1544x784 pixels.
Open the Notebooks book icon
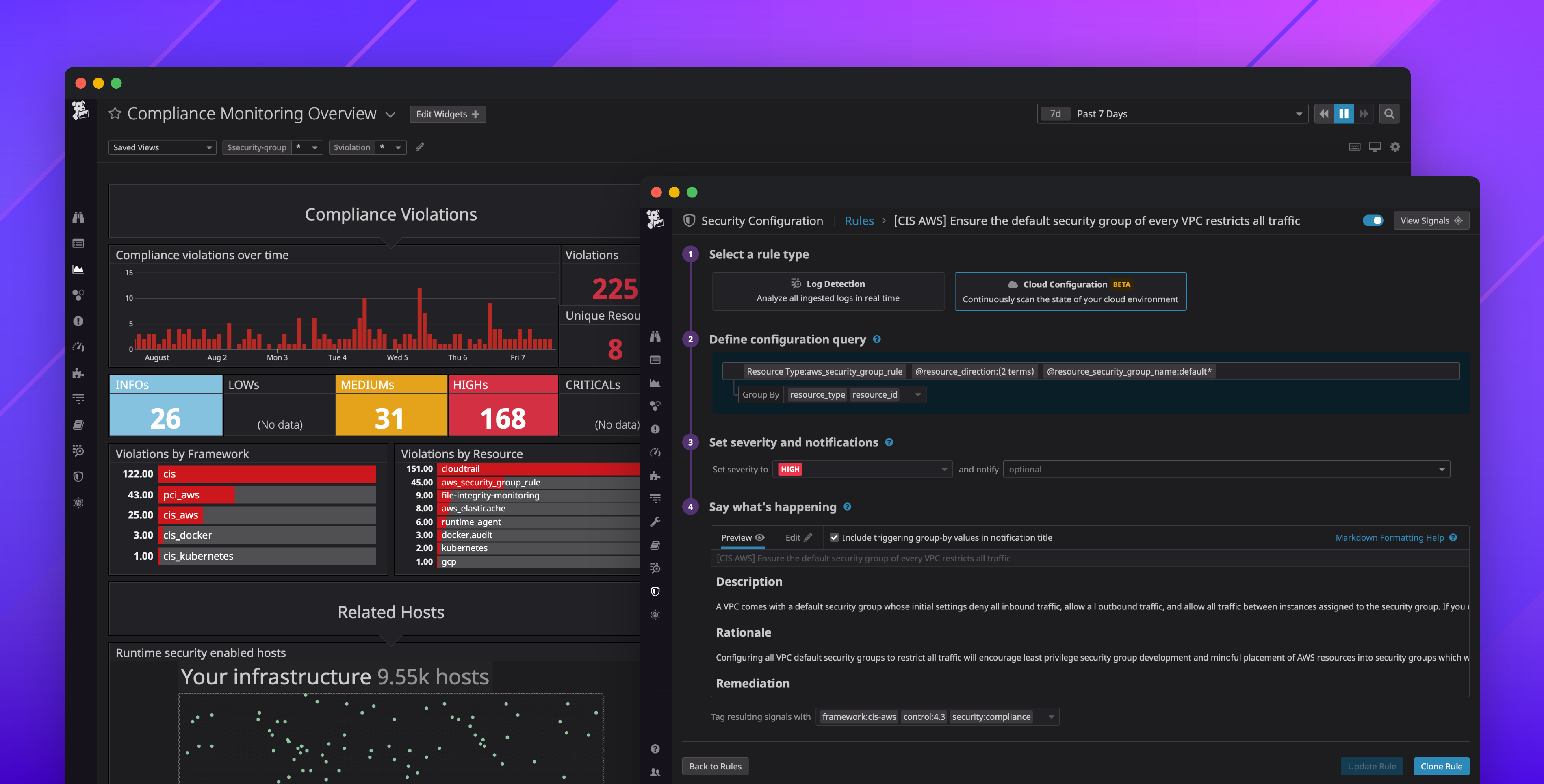pyautogui.click(x=655, y=544)
